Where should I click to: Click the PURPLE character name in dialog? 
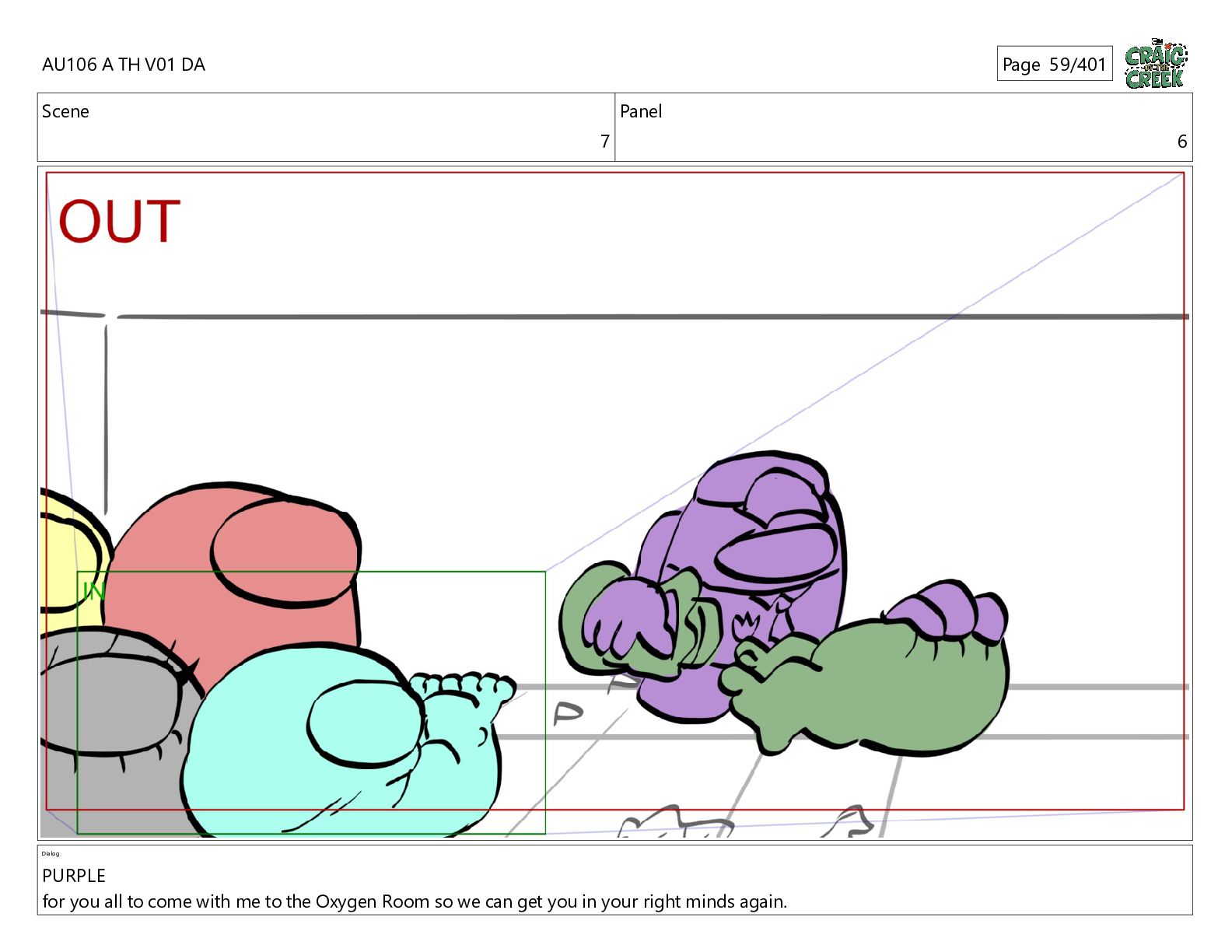click(74, 876)
